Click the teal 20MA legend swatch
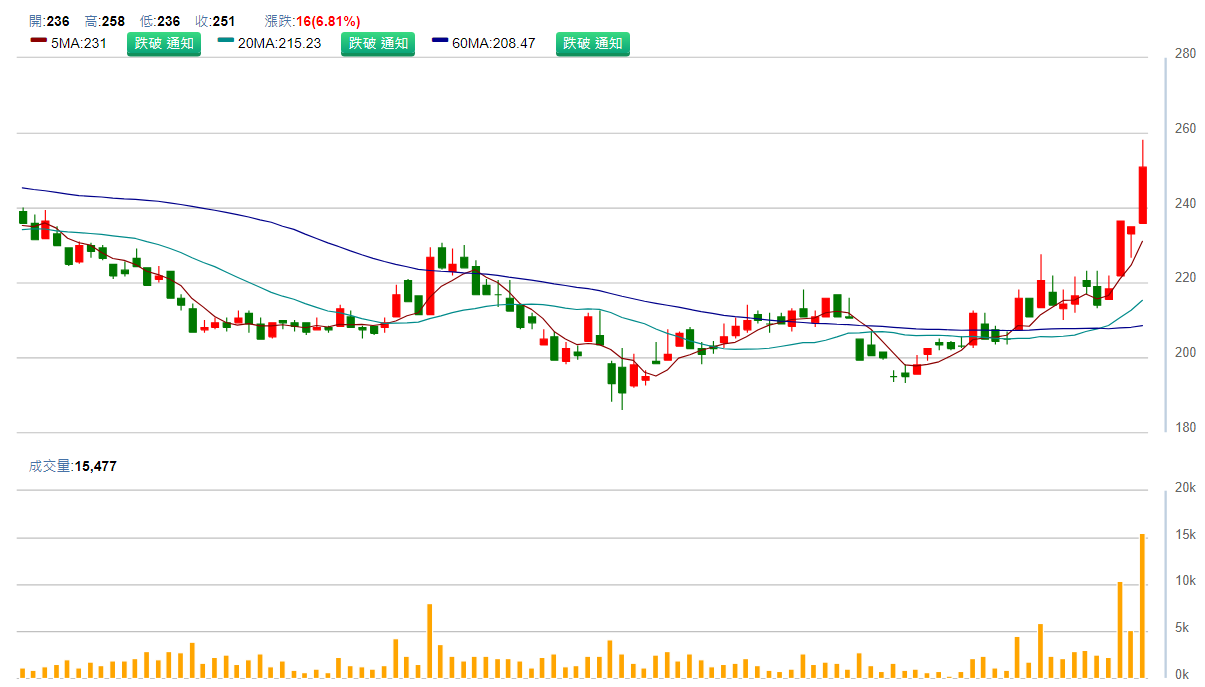The image size is (1205, 687). [225, 42]
